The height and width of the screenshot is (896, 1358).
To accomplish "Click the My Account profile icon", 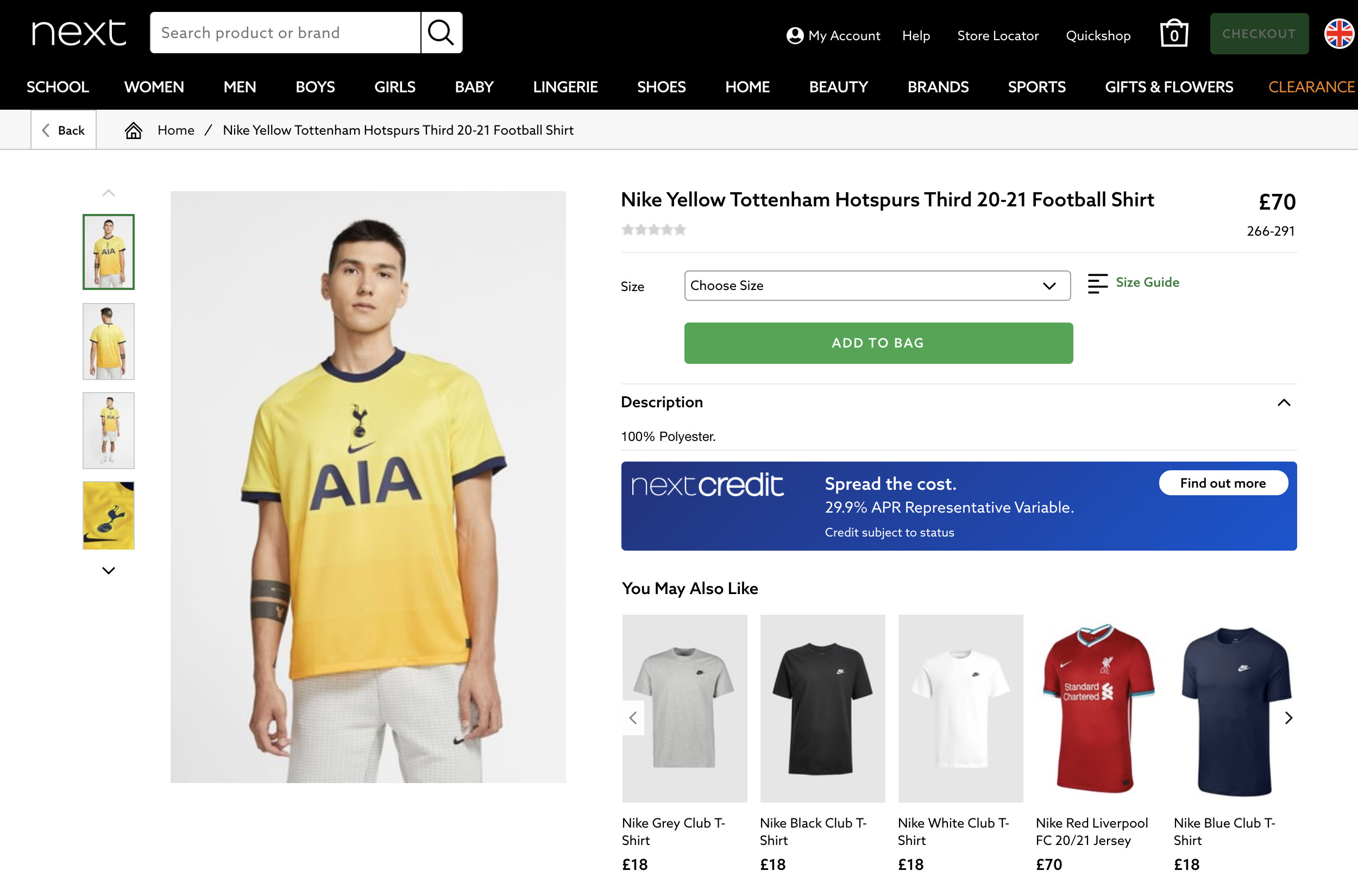I will (x=795, y=35).
